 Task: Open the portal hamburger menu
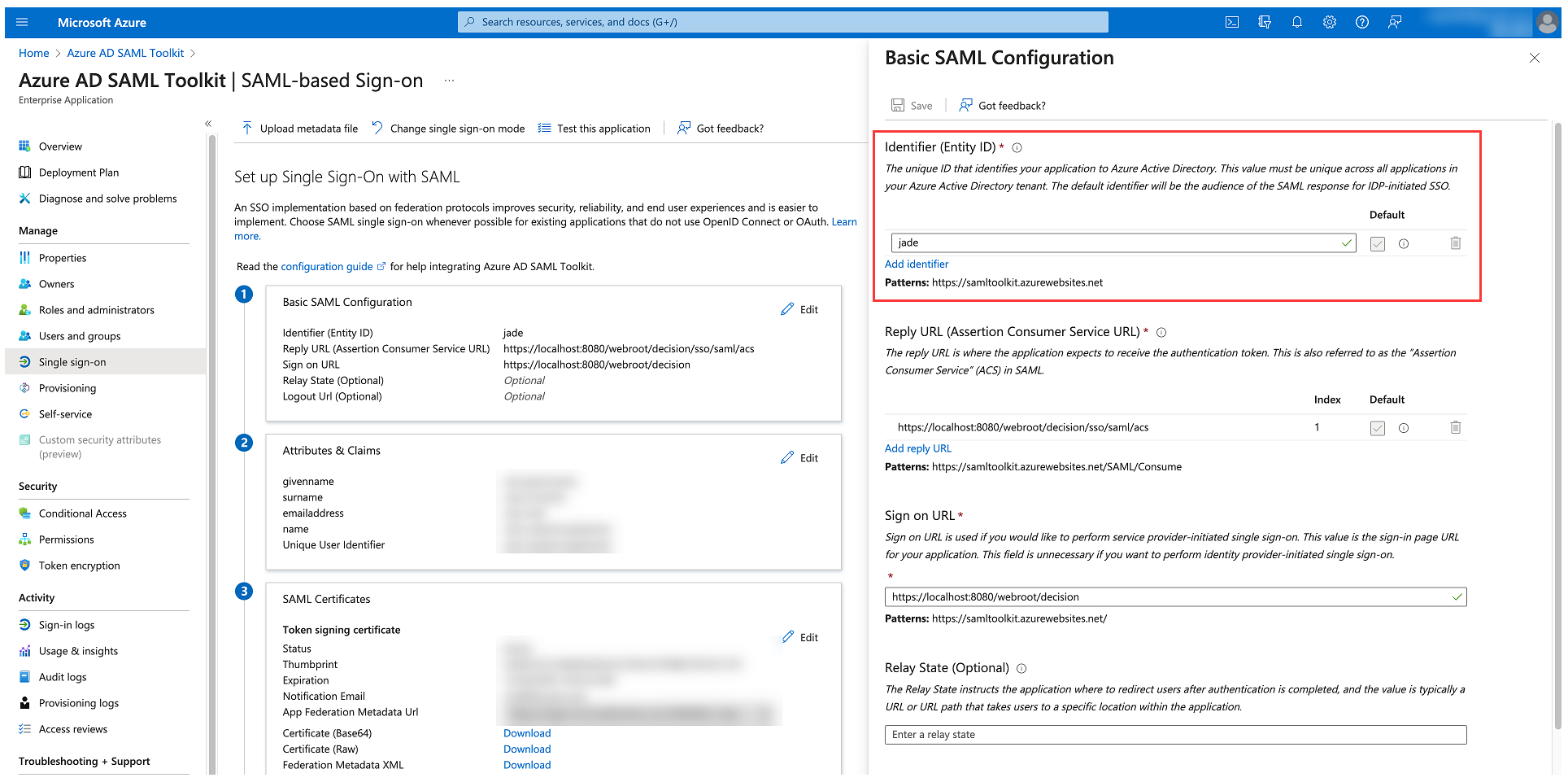22,22
